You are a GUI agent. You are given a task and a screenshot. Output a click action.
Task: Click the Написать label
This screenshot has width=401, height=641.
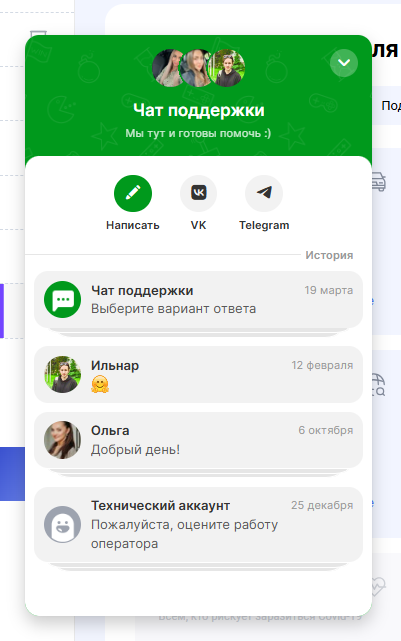(133, 225)
